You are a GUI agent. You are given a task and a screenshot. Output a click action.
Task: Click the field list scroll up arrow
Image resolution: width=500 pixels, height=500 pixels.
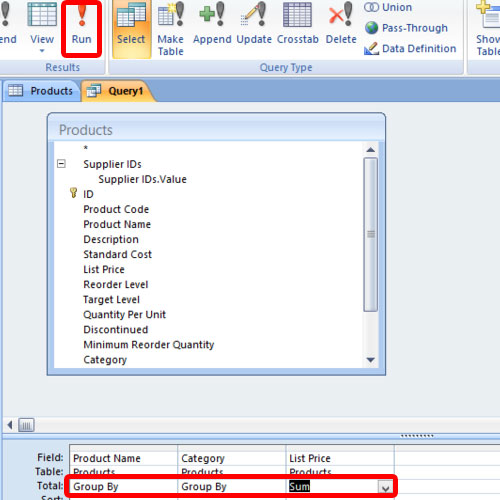(x=371, y=150)
